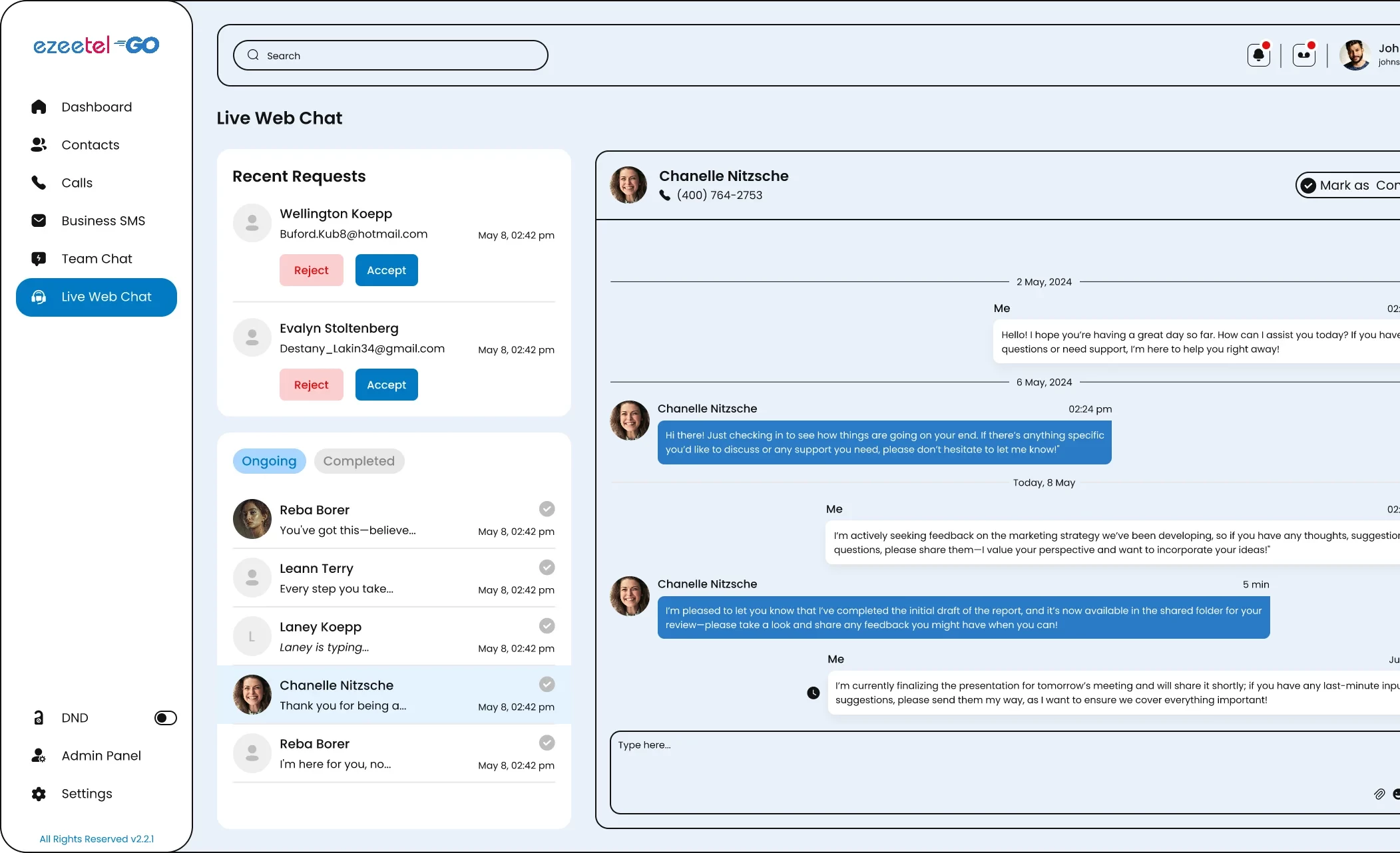Select the Ongoing chats tab
This screenshot has height=853, width=1400.
click(269, 460)
